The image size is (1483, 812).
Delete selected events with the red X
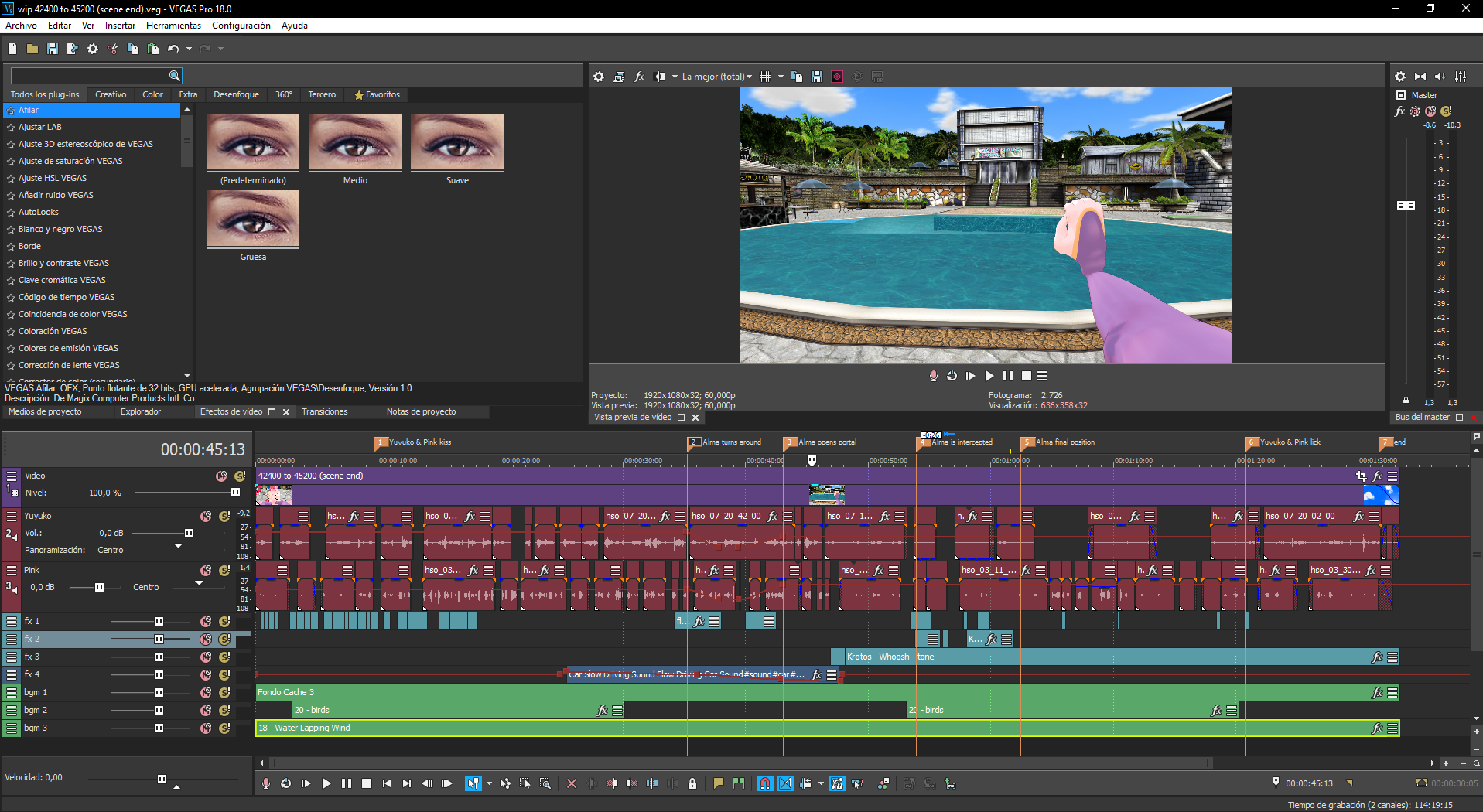[x=572, y=783]
